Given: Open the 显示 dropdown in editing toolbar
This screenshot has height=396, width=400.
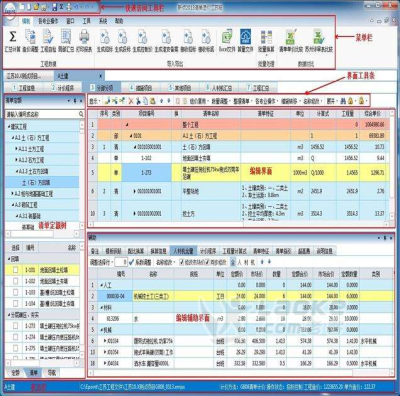Looking at the screenshot, I should tap(95, 100).
